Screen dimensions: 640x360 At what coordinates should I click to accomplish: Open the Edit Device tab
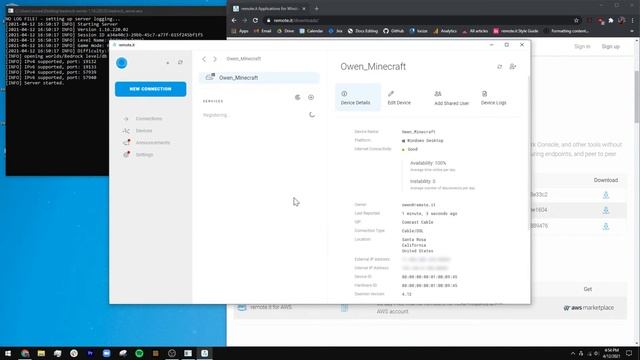click(399, 98)
